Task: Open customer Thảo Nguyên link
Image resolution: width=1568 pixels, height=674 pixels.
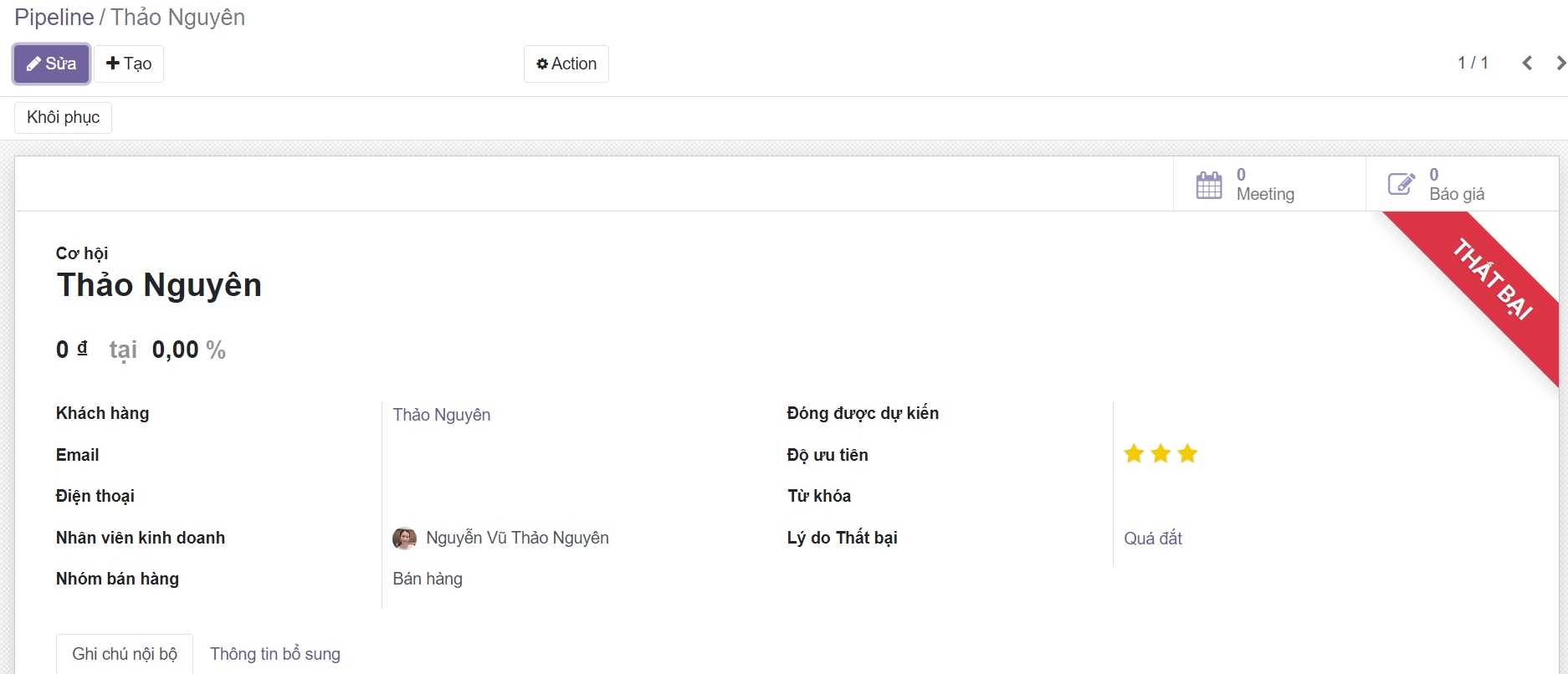Action: coord(442,415)
